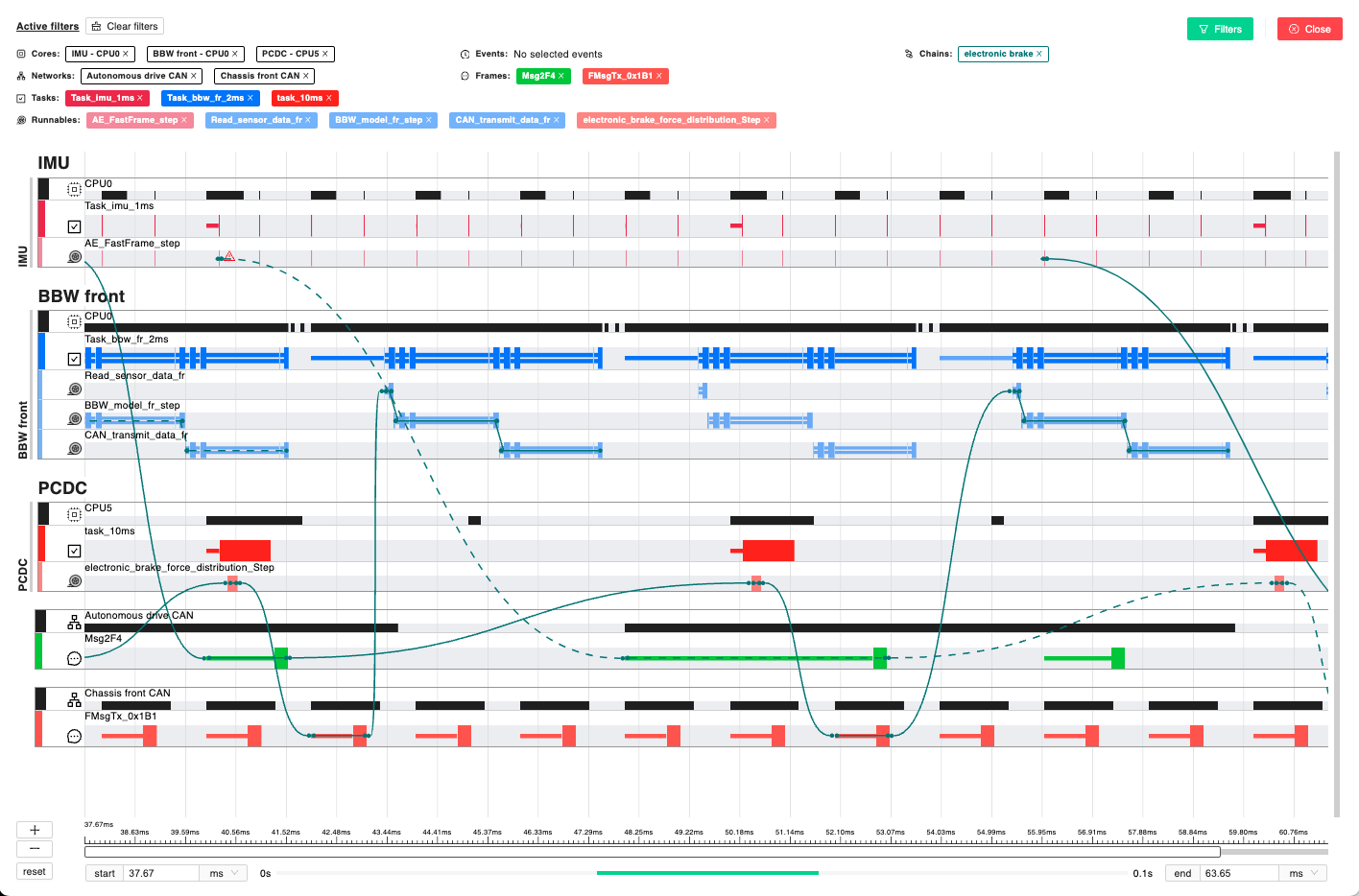Click the Clear filters button

pos(125,26)
